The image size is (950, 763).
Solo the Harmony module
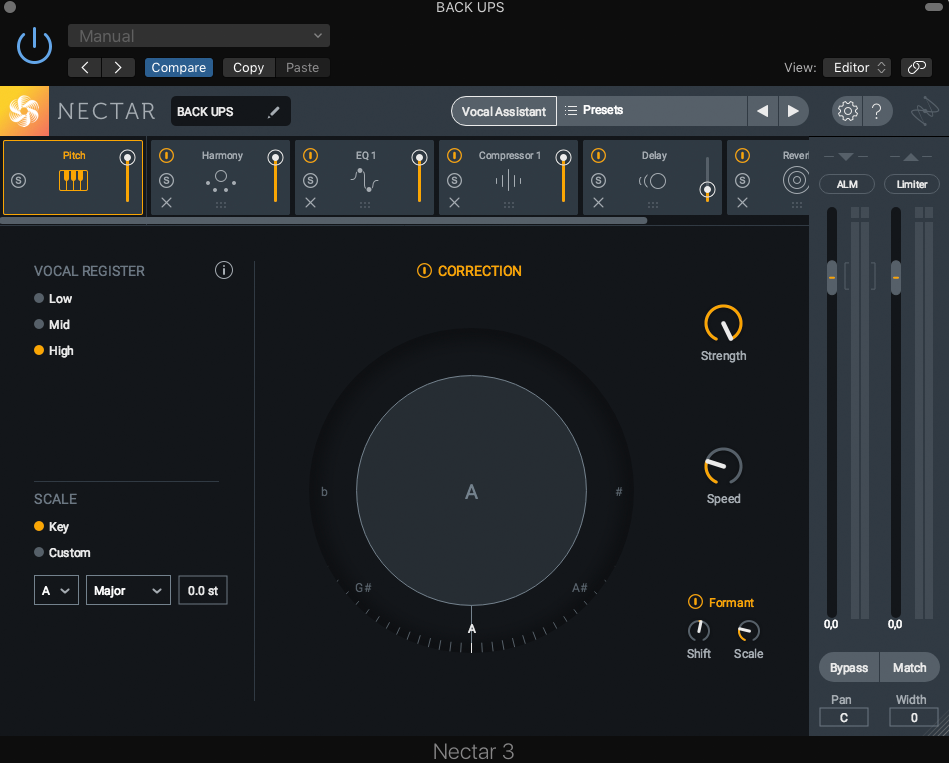(x=167, y=180)
